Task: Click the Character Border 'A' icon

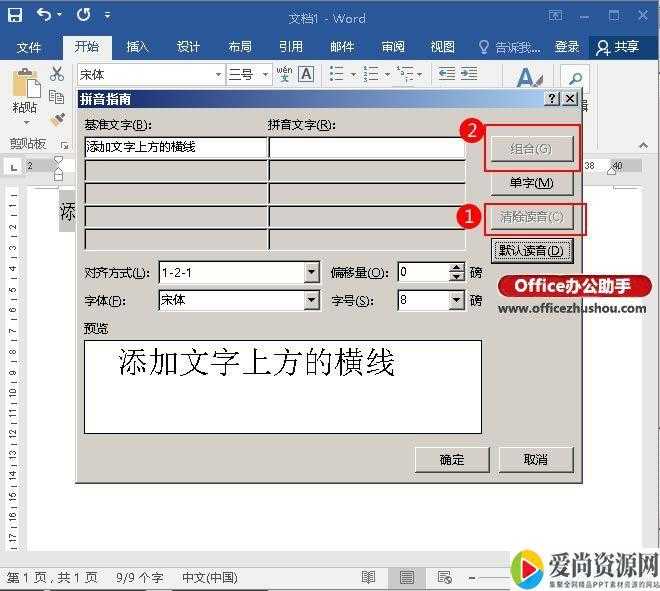Action: pos(306,74)
